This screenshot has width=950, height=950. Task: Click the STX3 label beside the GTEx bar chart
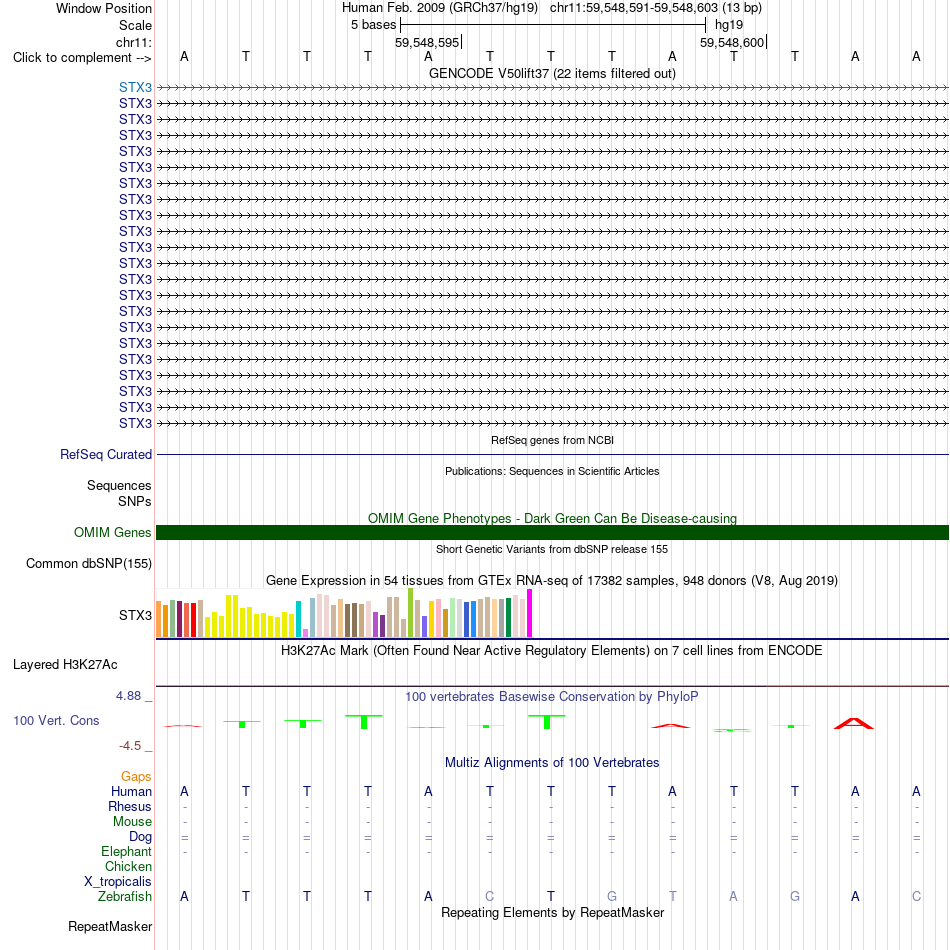tap(135, 616)
